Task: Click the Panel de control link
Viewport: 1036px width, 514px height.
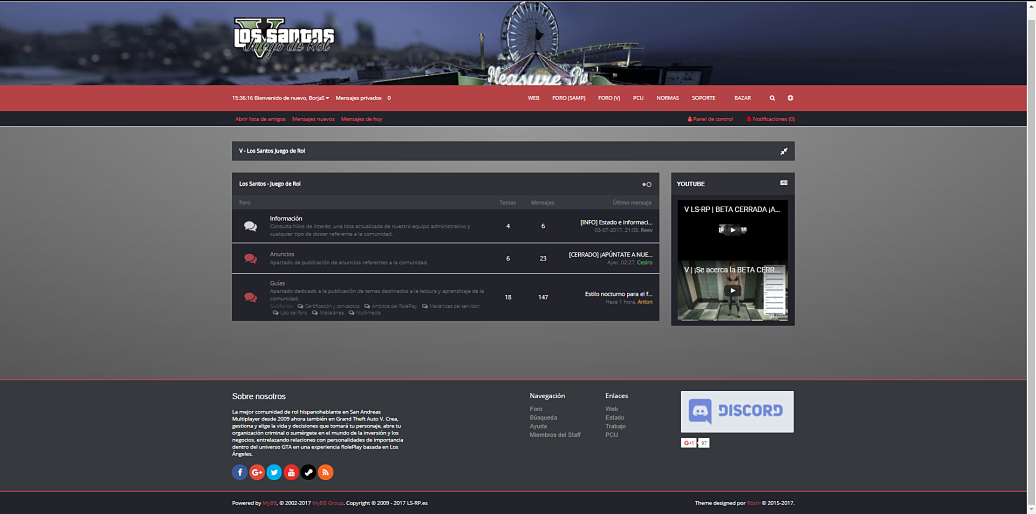Action: coord(710,119)
